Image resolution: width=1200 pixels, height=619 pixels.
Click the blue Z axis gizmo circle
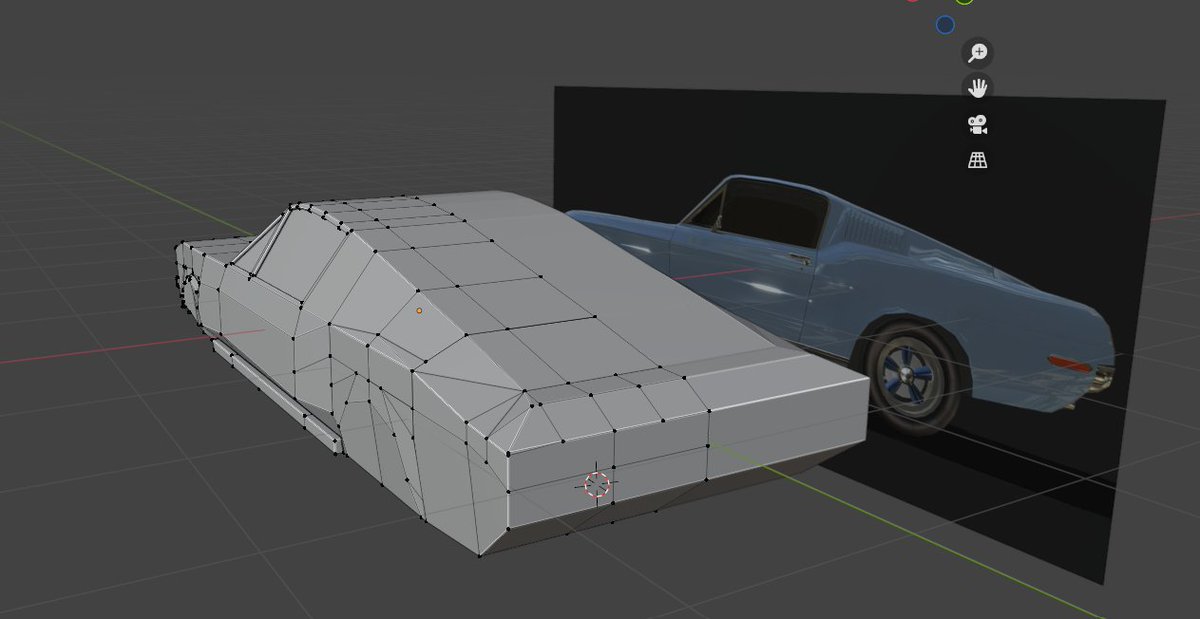[x=945, y=25]
